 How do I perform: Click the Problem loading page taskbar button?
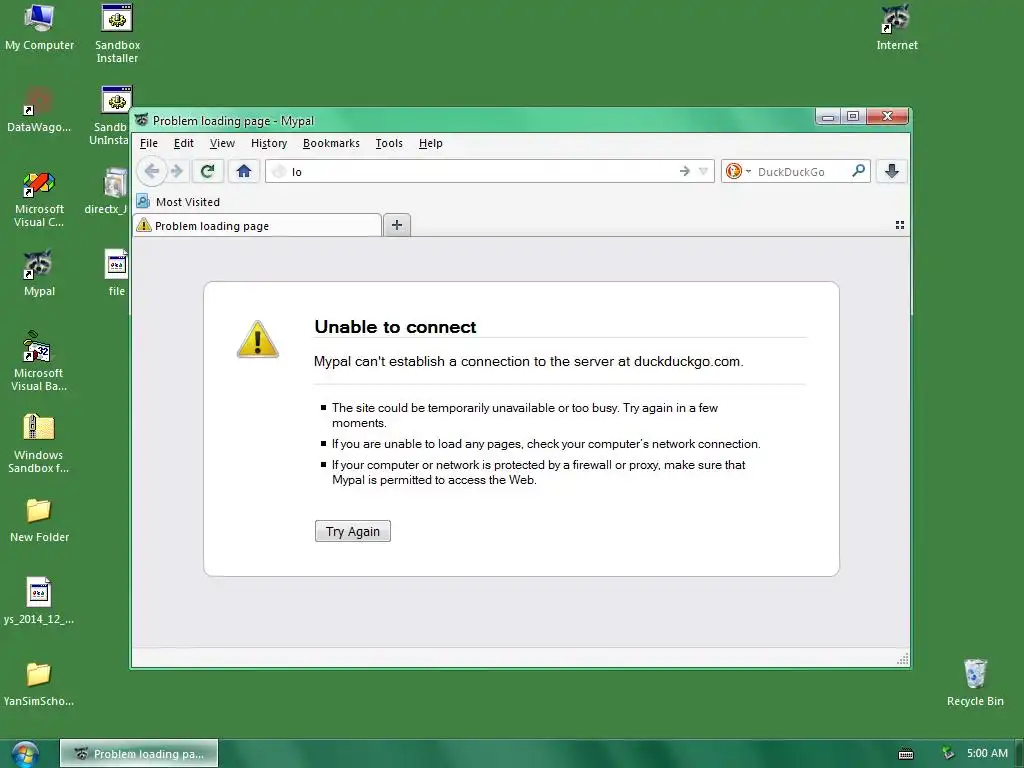pyautogui.click(x=139, y=754)
